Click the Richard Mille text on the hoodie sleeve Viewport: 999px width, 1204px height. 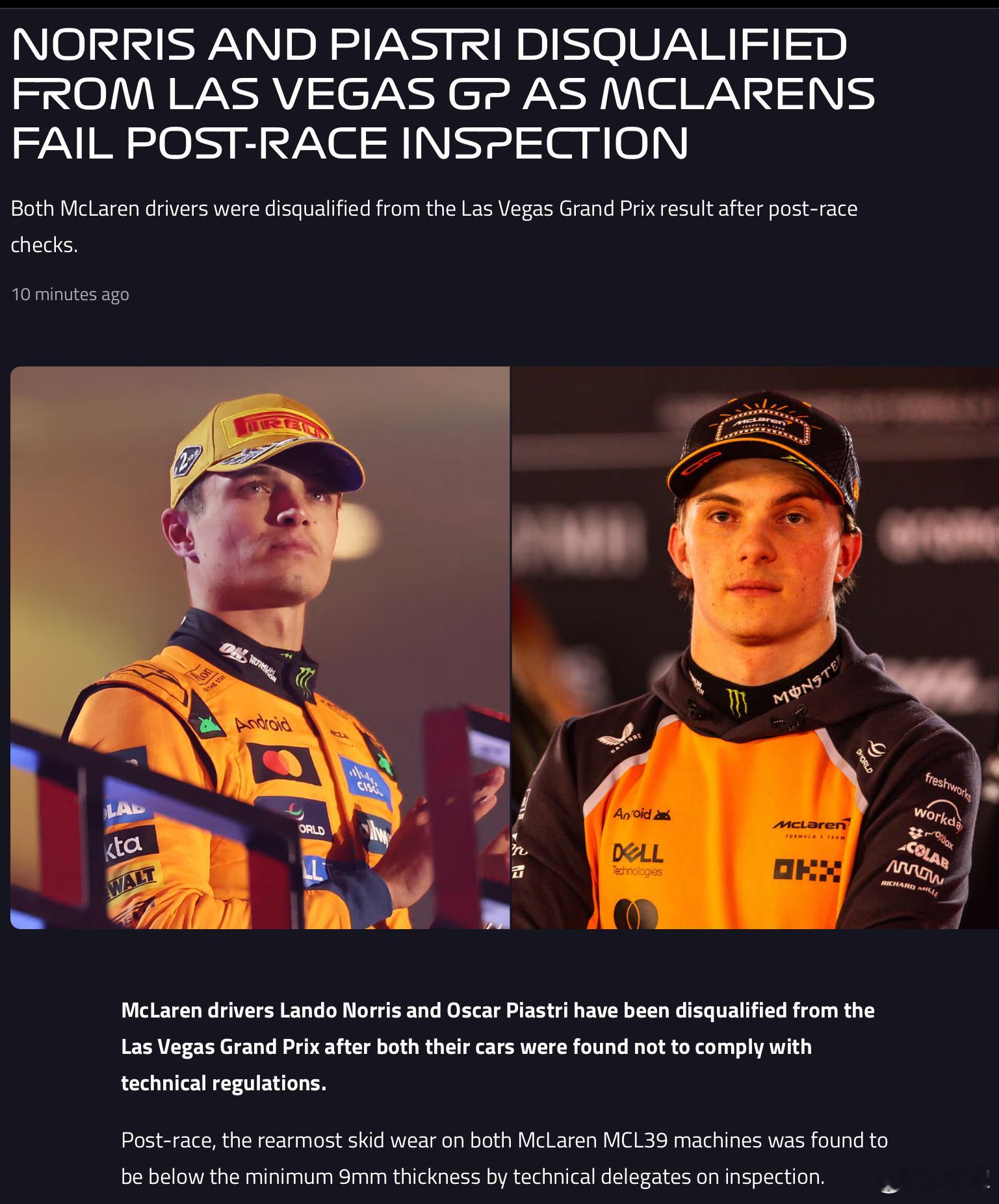[909, 887]
